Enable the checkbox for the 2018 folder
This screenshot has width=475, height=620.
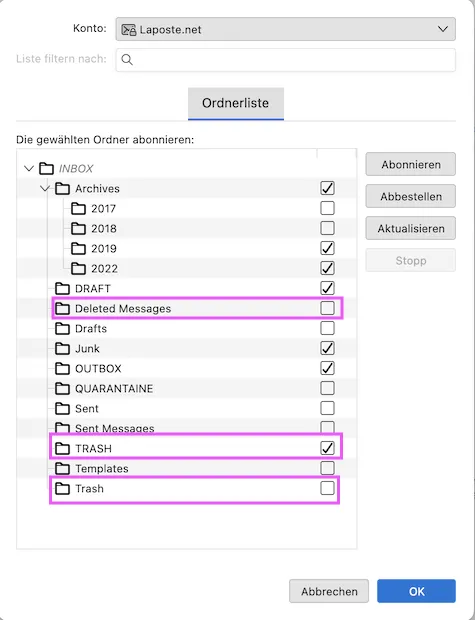(x=327, y=228)
